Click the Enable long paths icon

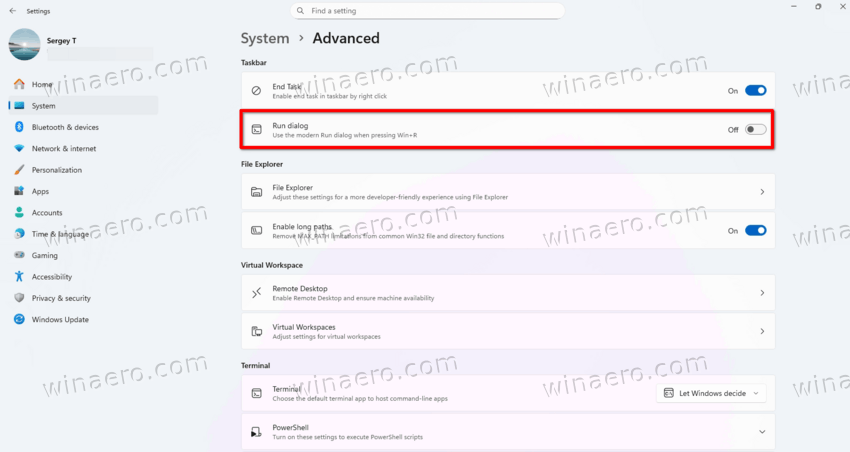[256, 230]
